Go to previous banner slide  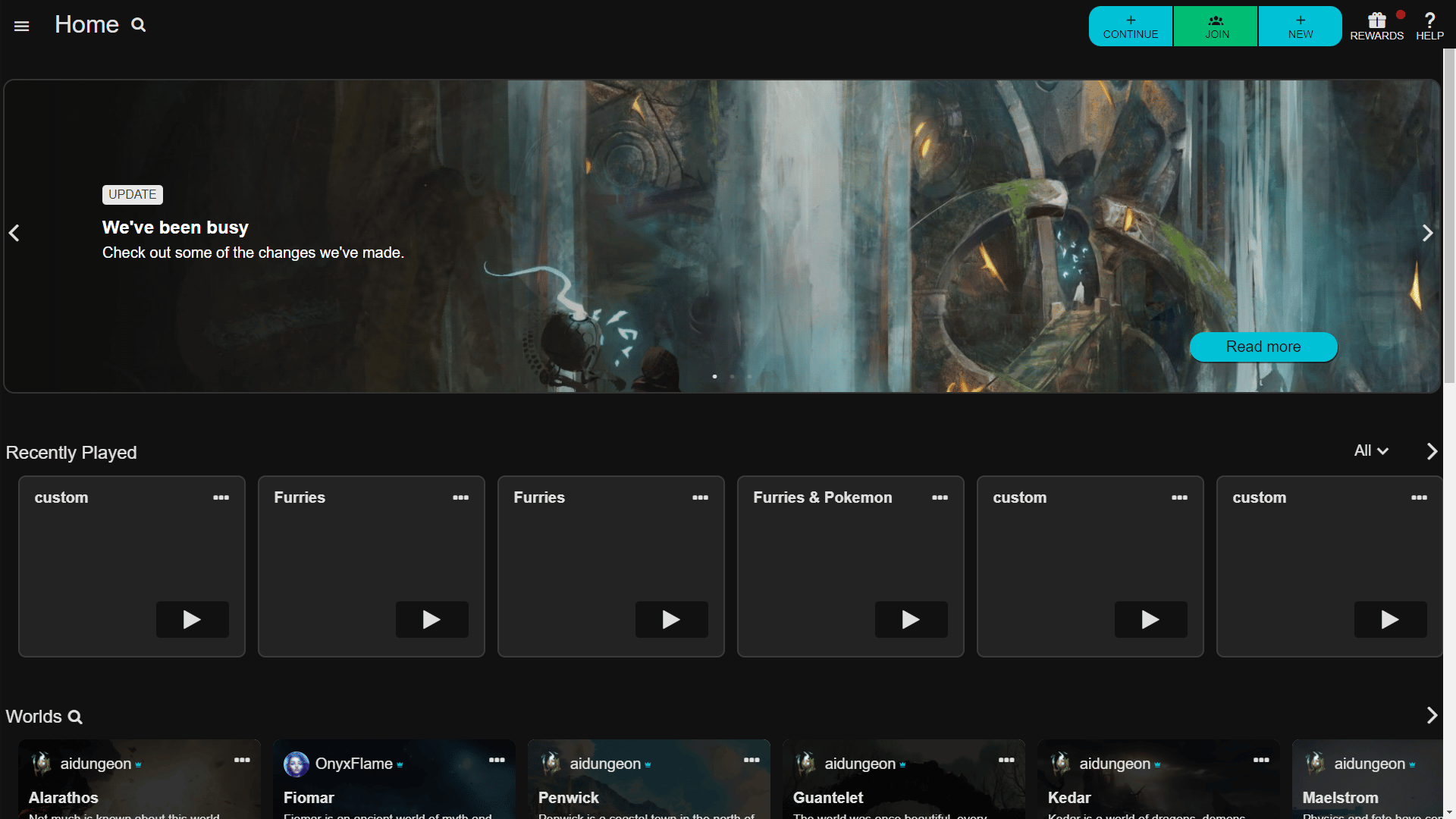(x=14, y=234)
